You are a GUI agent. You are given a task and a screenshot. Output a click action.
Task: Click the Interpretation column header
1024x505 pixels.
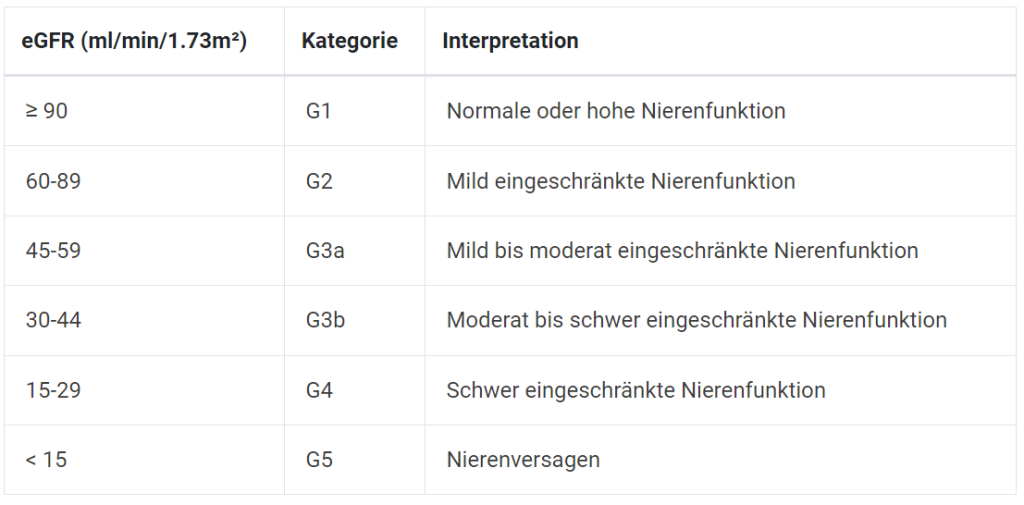pos(510,41)
